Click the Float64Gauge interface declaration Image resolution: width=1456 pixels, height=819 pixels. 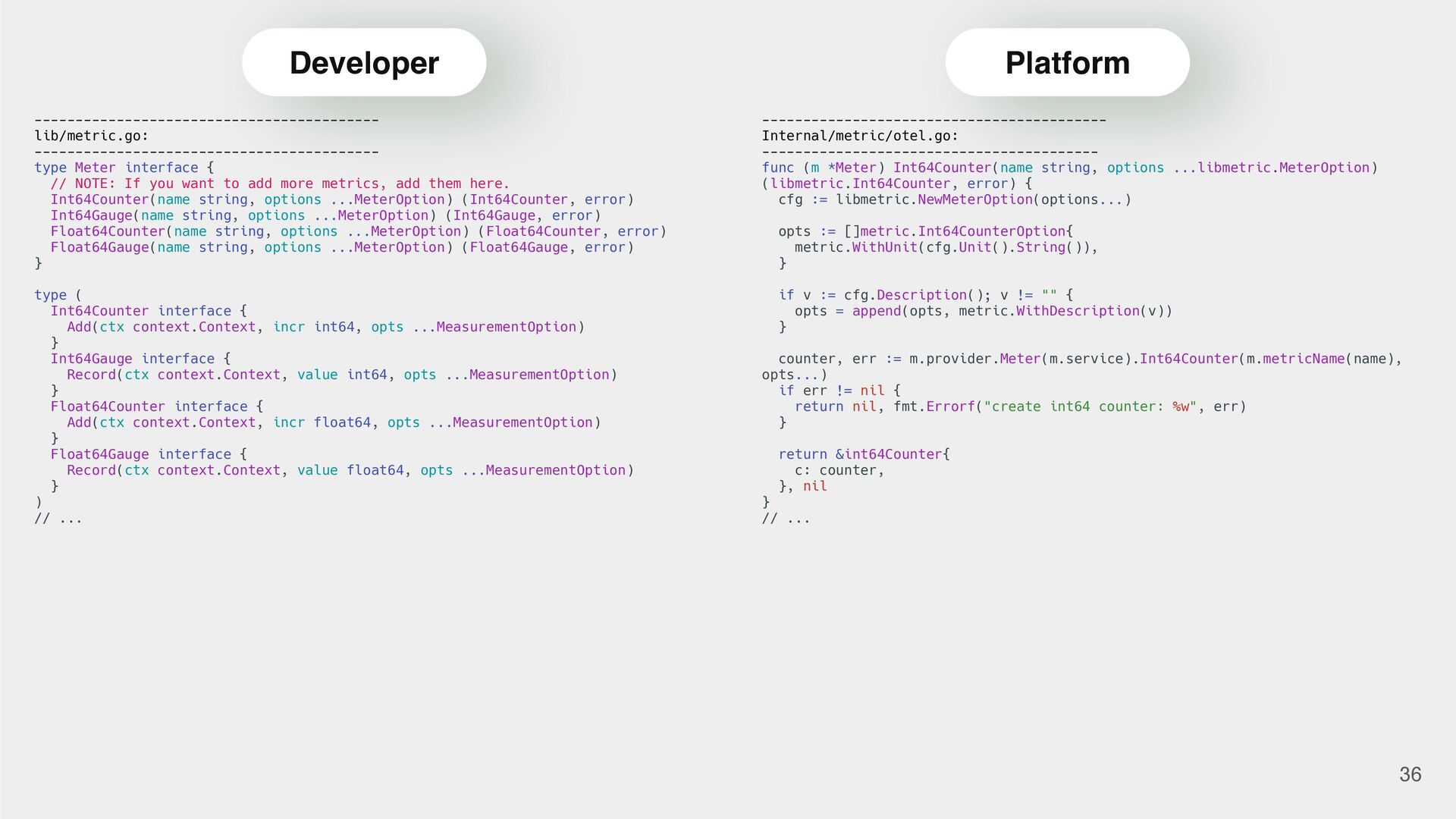coord(149,454)
